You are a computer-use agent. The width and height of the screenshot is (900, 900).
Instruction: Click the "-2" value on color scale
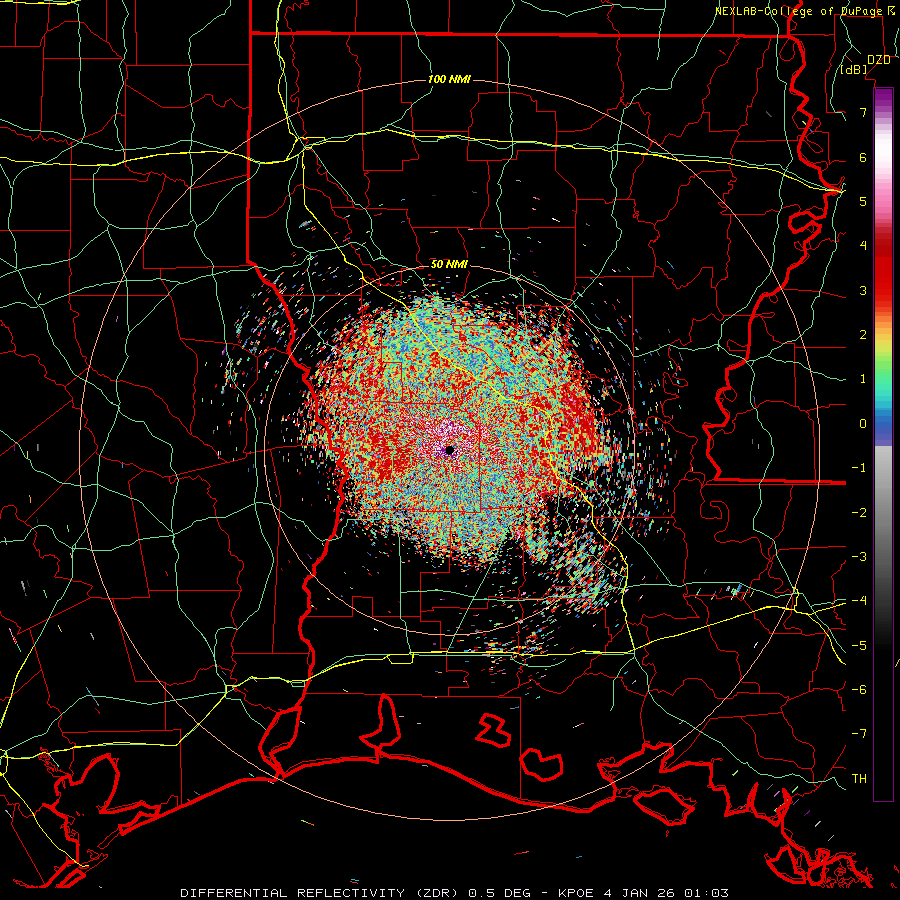point(859,513)
